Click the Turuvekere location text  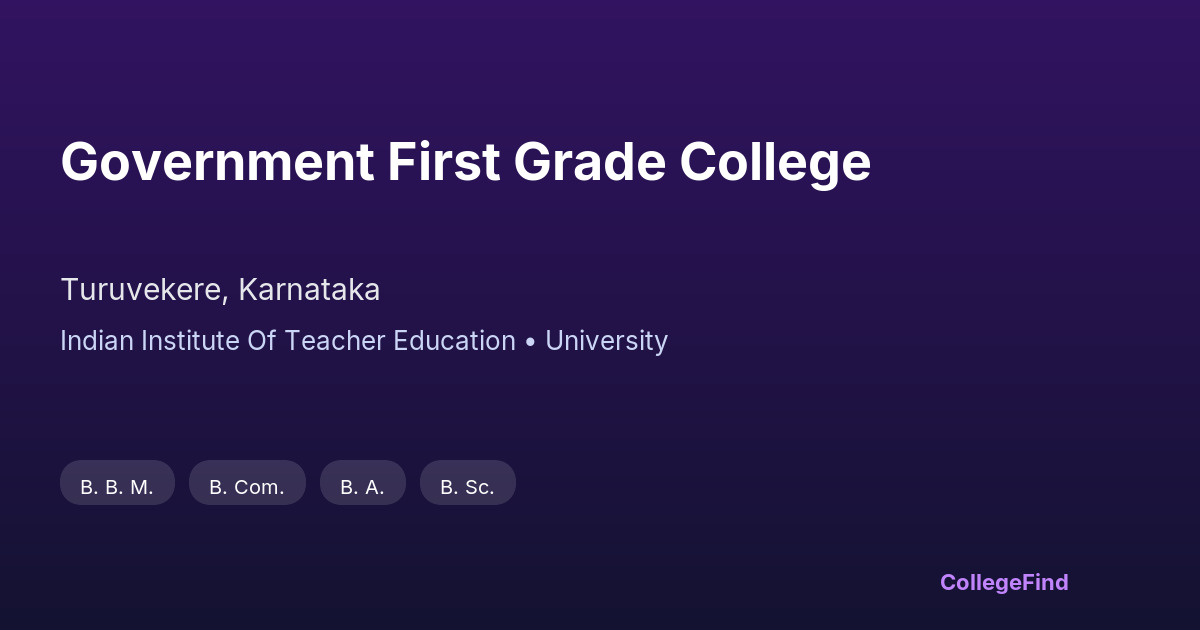coord(144,290)
